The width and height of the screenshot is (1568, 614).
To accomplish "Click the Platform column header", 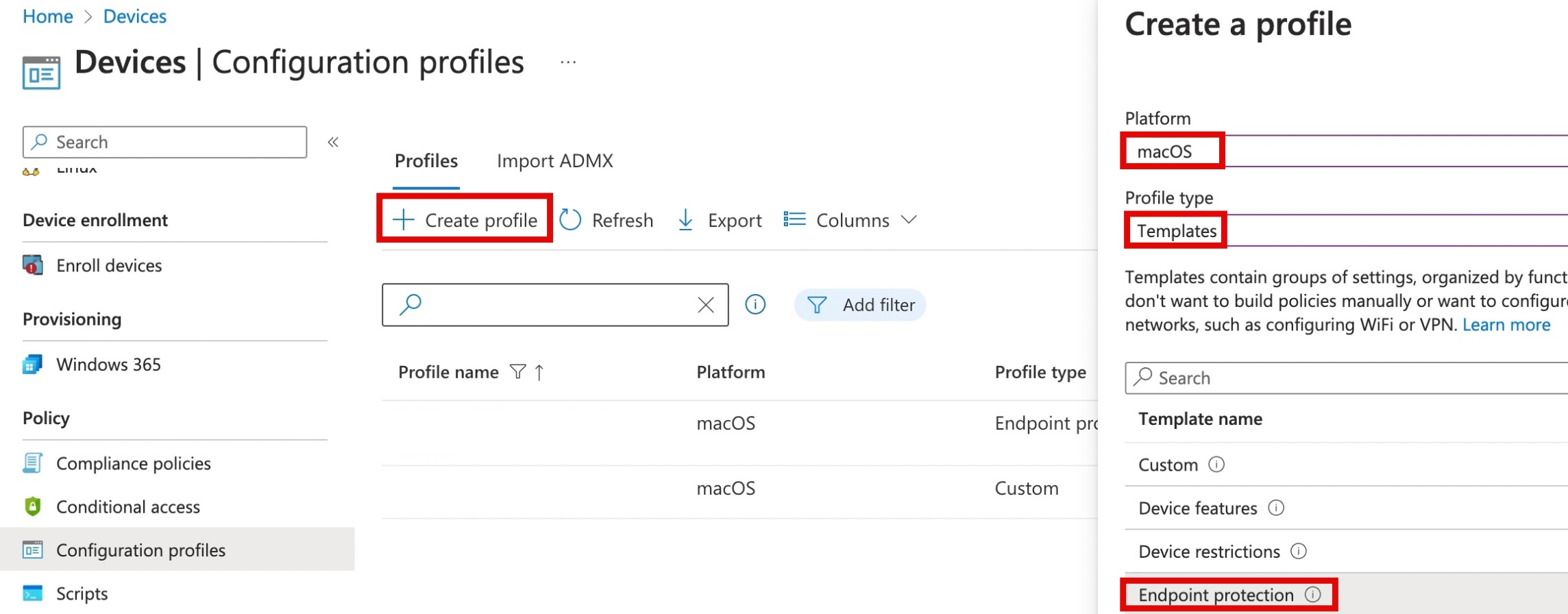I will click(x=731, y=372).
